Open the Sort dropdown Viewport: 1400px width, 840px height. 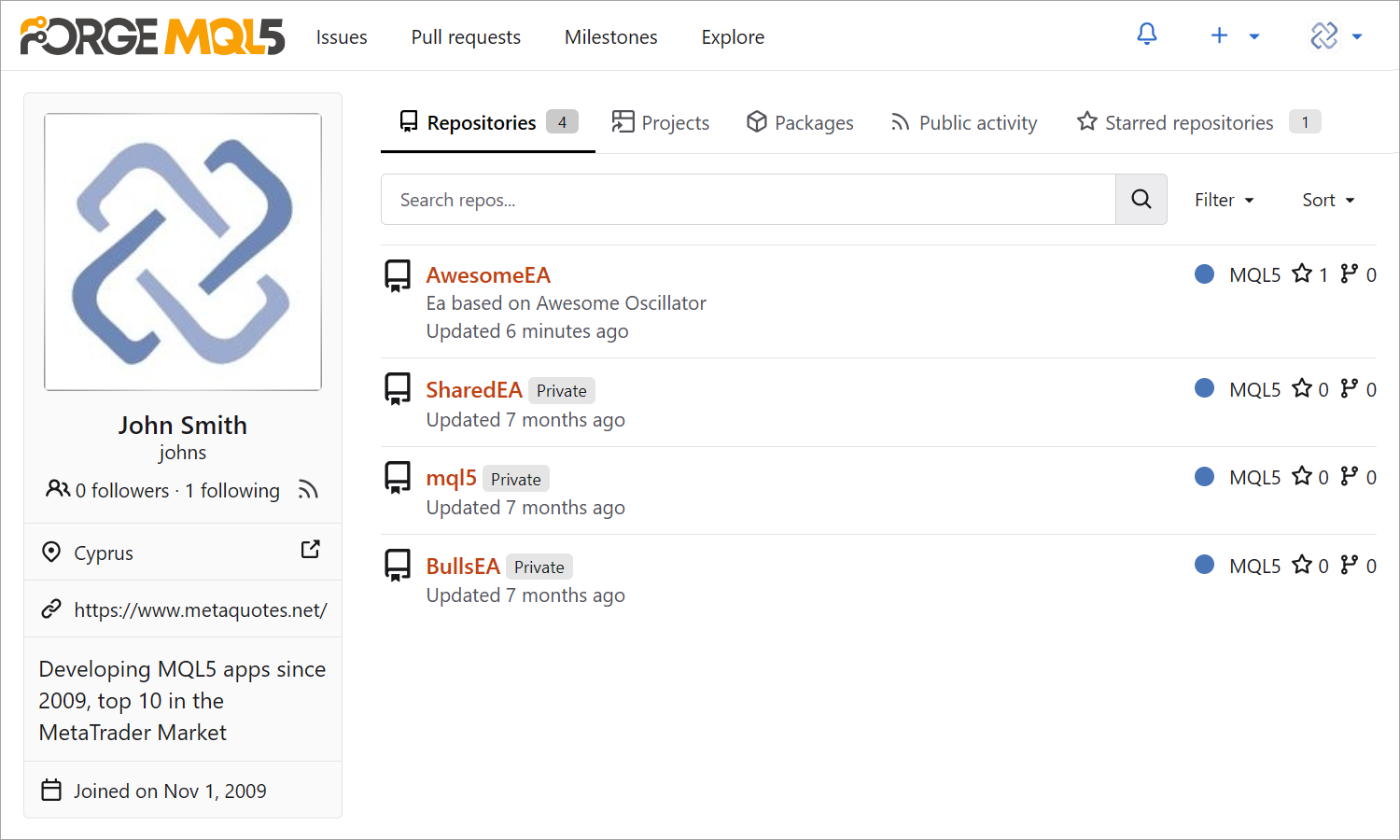click(1328, 200)
